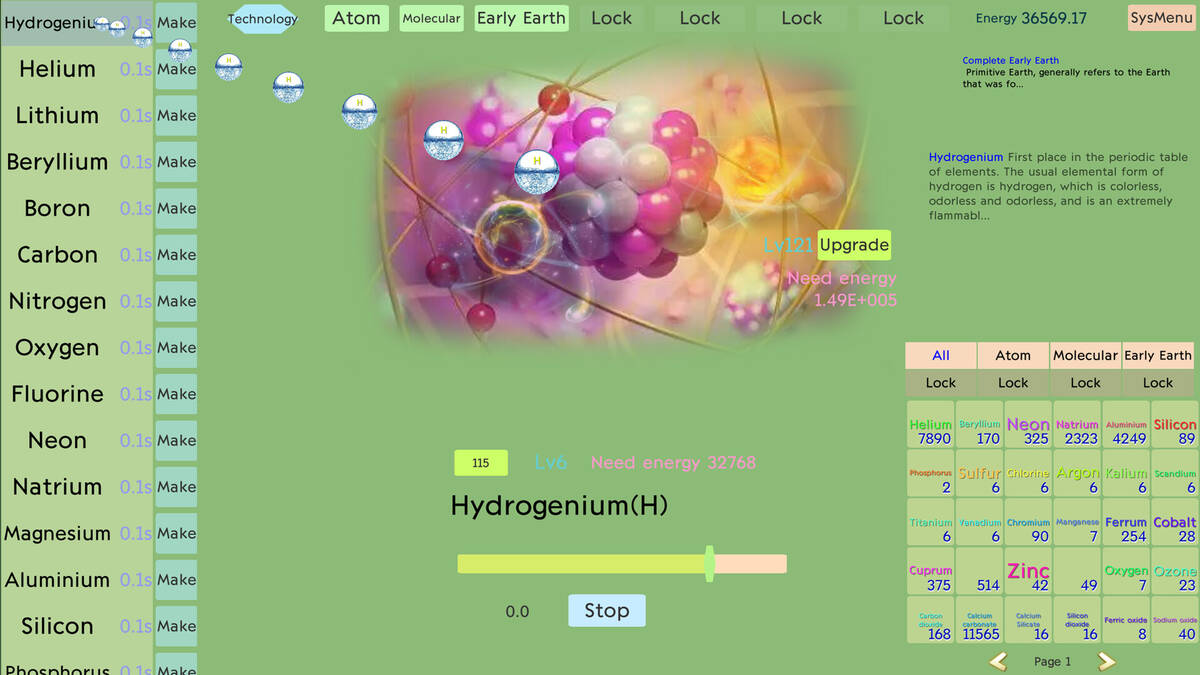Viewport: 1200px width, 675px height.
Task: Open the SysMenu
Action: tap(1161, 18)
